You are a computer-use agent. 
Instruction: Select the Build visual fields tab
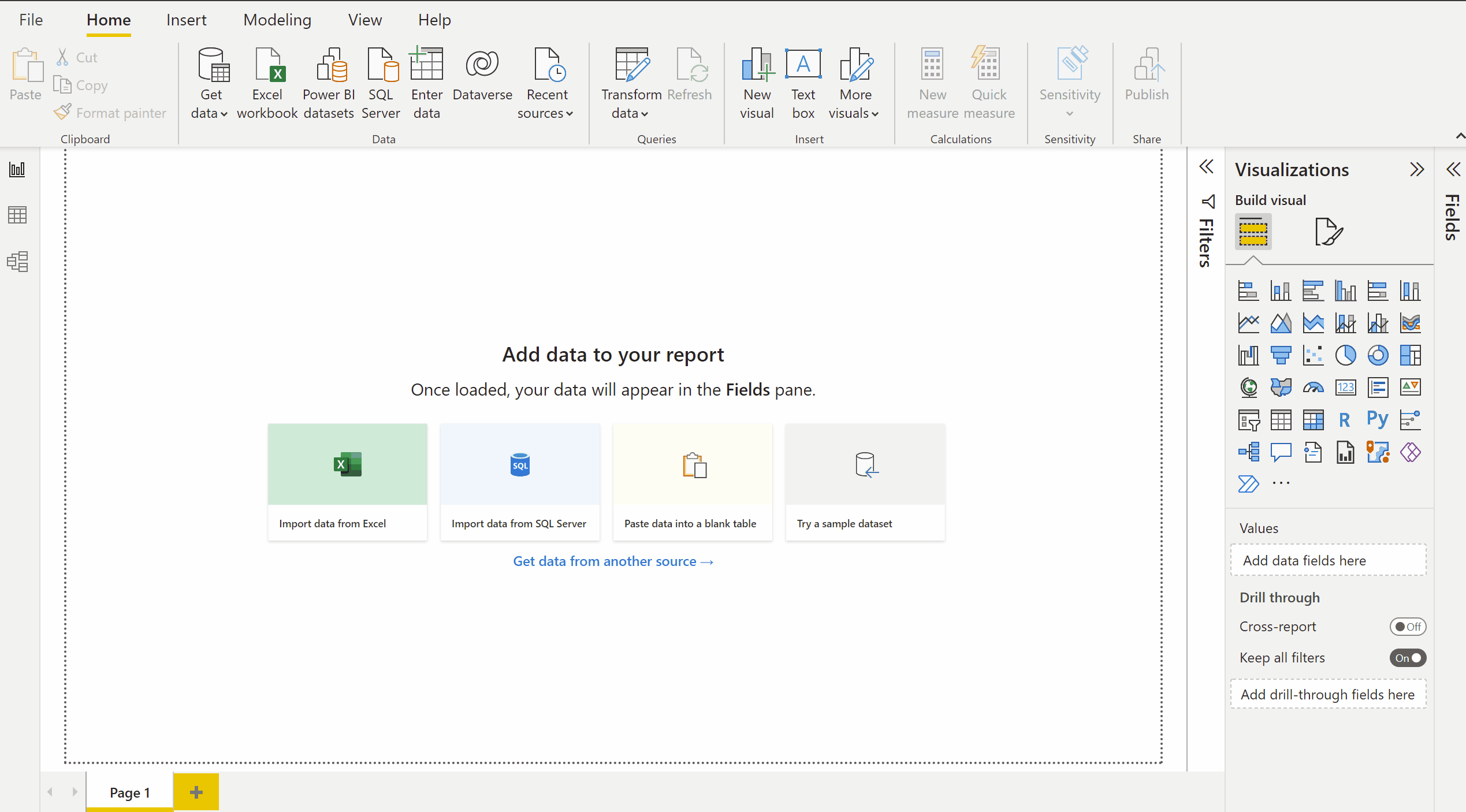tap(1253, 232)
